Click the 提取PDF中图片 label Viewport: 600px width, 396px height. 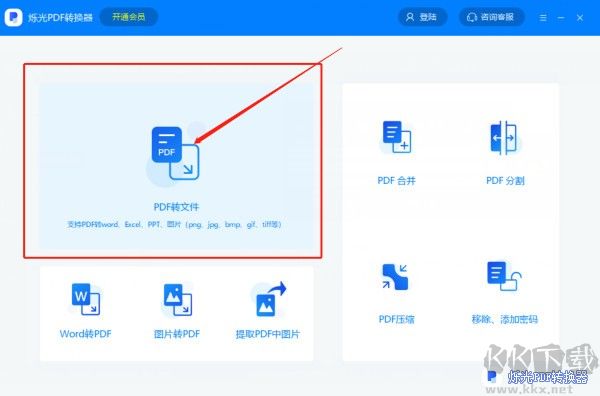tap(267, 334)
